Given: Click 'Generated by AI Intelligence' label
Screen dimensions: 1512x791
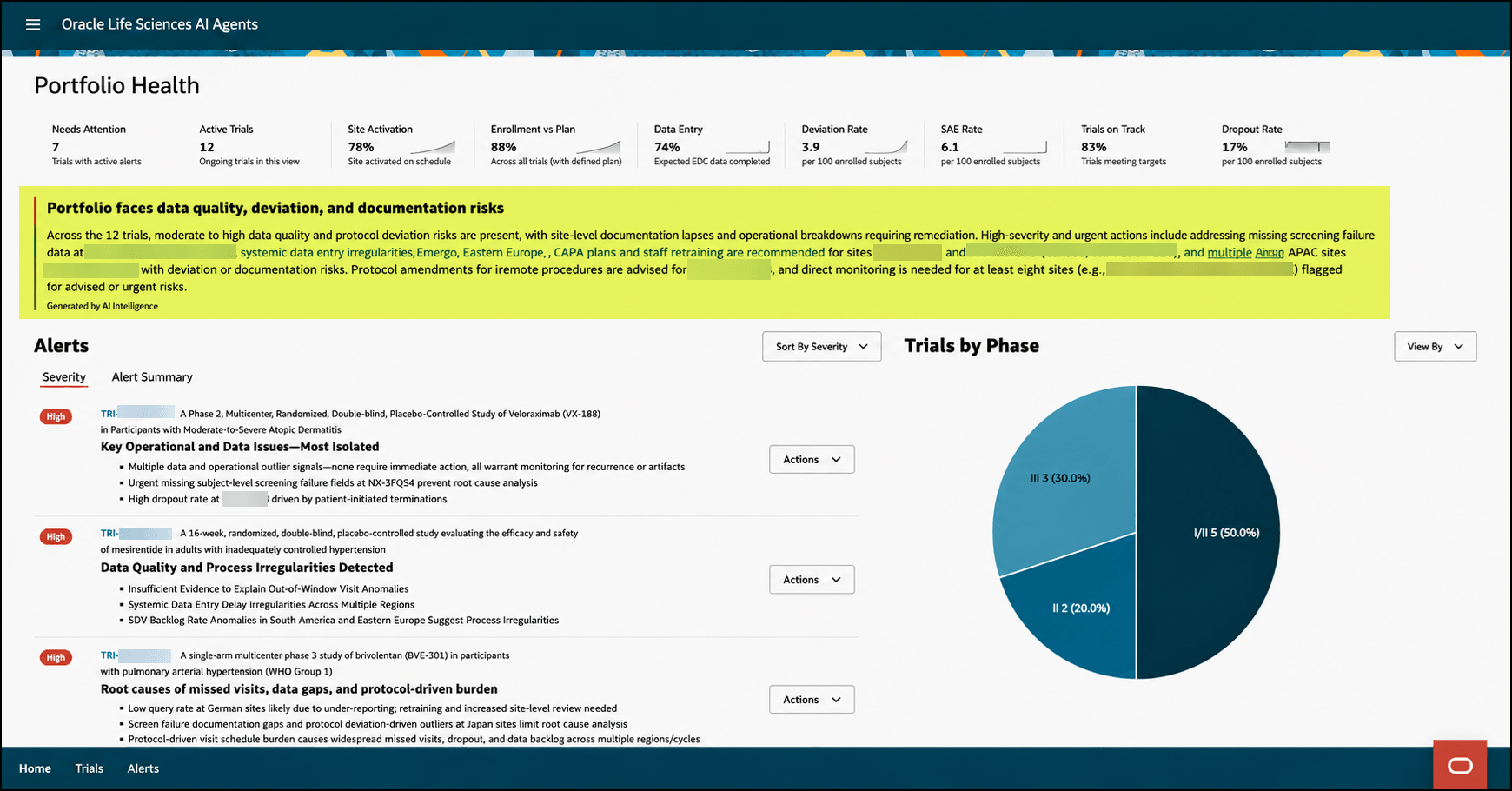Looking at the screenshot, I should click(103, 306).
